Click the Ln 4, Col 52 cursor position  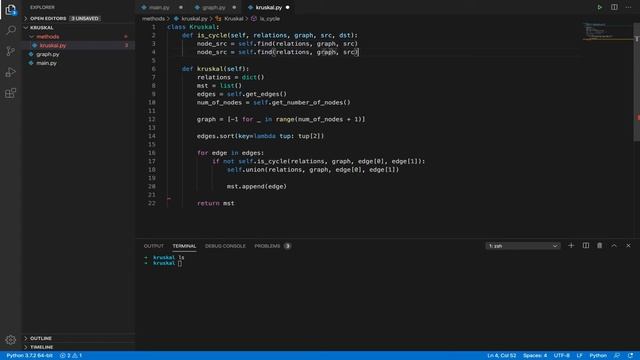[x=502, y=356]
